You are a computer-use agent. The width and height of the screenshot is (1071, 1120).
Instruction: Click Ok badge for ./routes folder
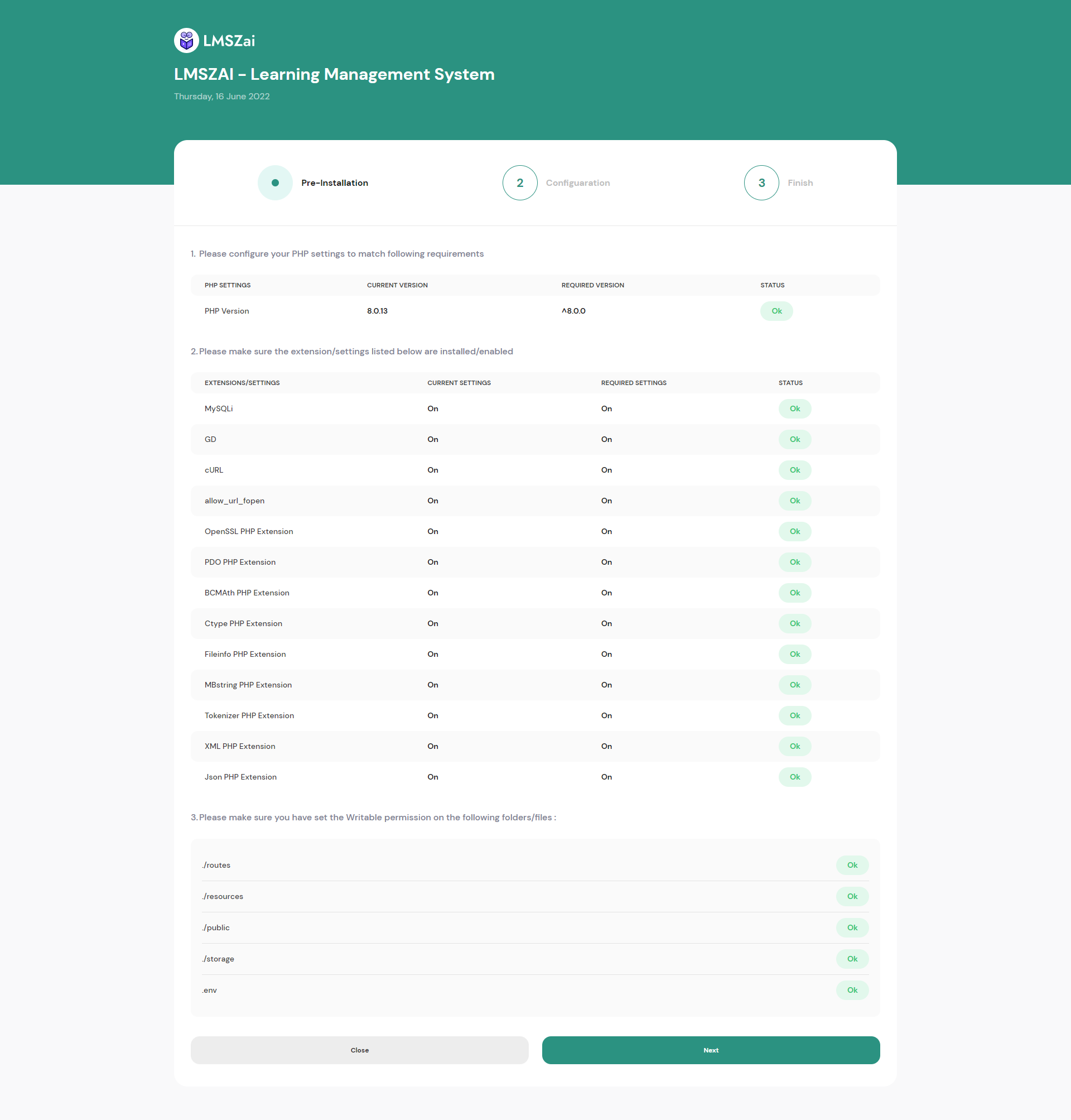(x=852, y=866)
